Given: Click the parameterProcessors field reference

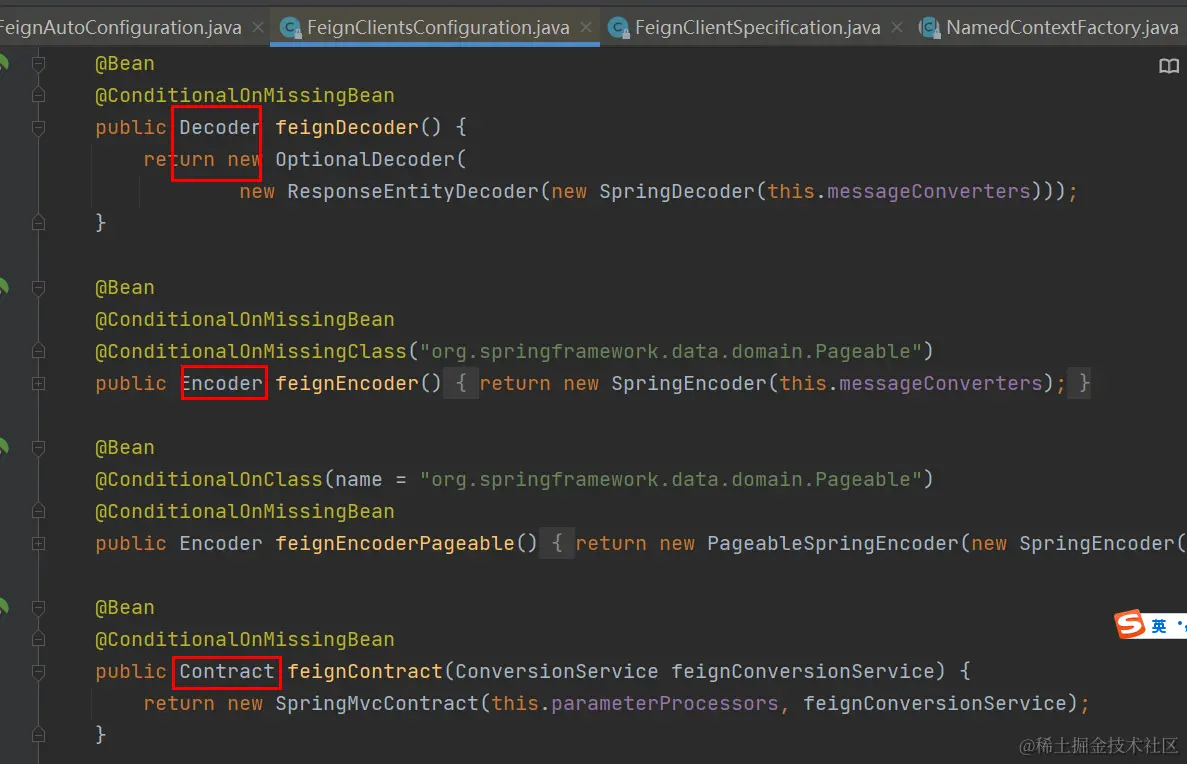Looking at the screenshot, I should coord(665,703).
